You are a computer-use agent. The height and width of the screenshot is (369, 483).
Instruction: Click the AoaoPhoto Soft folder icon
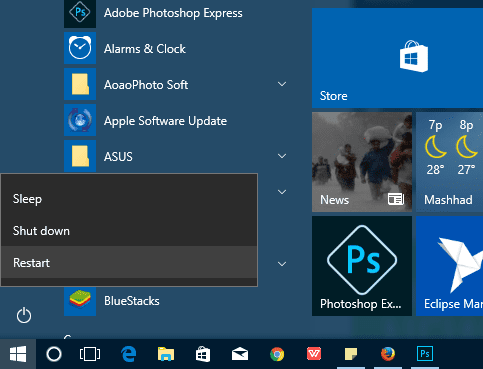(x=80, y=84)
